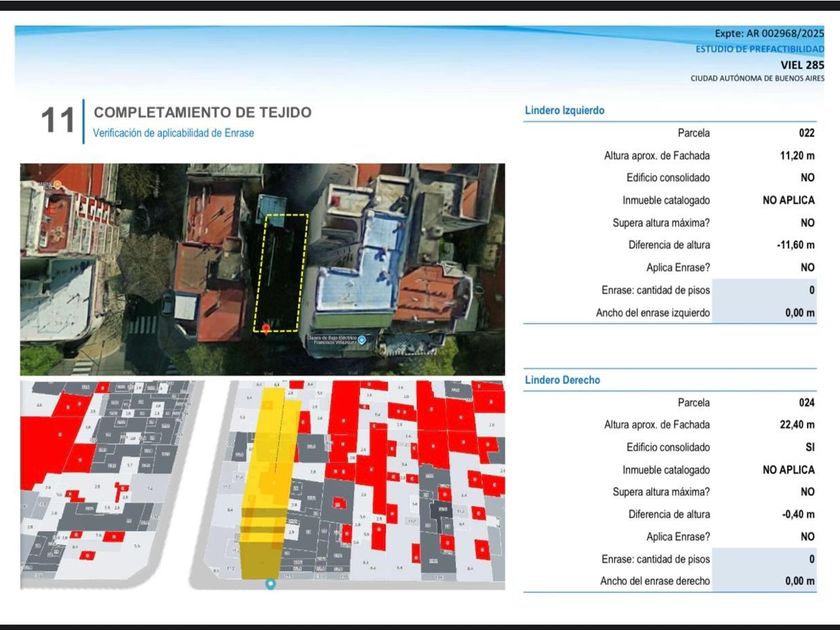The image size is (840, 630).
Task: Click the large section number 11
Action: (x=58, y=121)
